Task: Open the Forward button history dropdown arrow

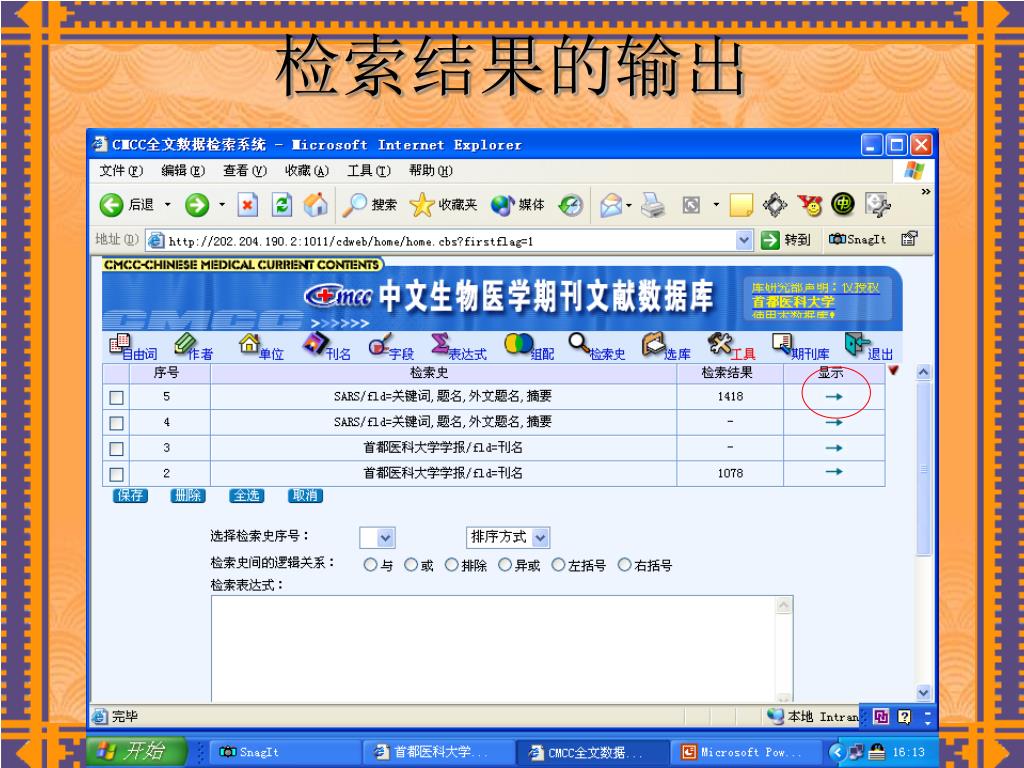Action: click(x=222, y=205)
